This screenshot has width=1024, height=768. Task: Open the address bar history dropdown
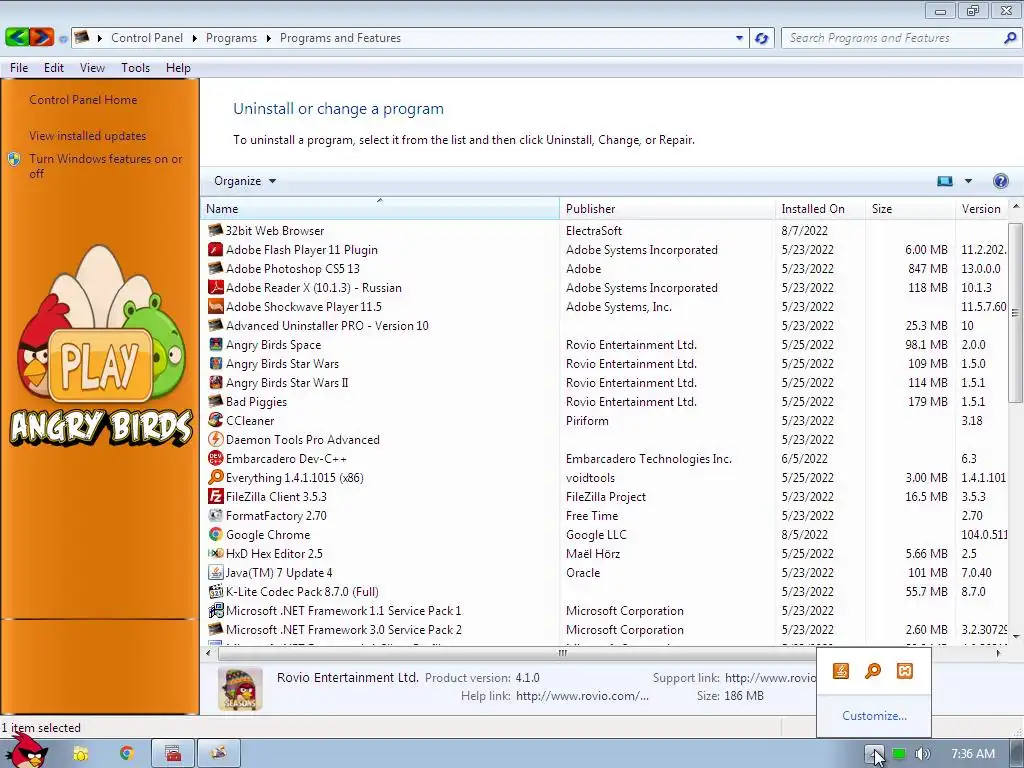tap(739, 38)
